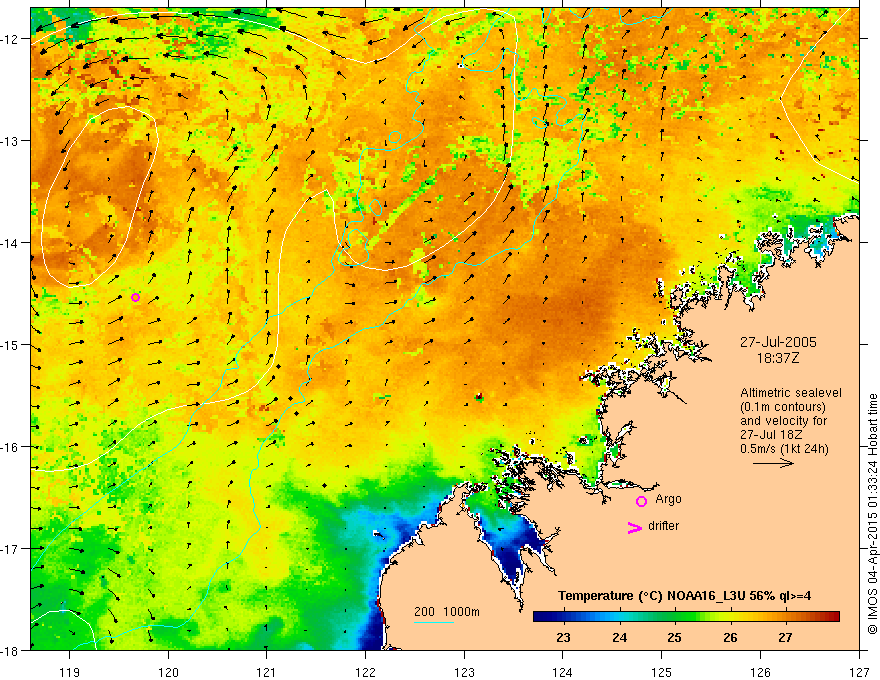This screenshot has width=880, height=680.
Task: Click the cyan 200 1000m depth contour legend line
Action: 434,622
